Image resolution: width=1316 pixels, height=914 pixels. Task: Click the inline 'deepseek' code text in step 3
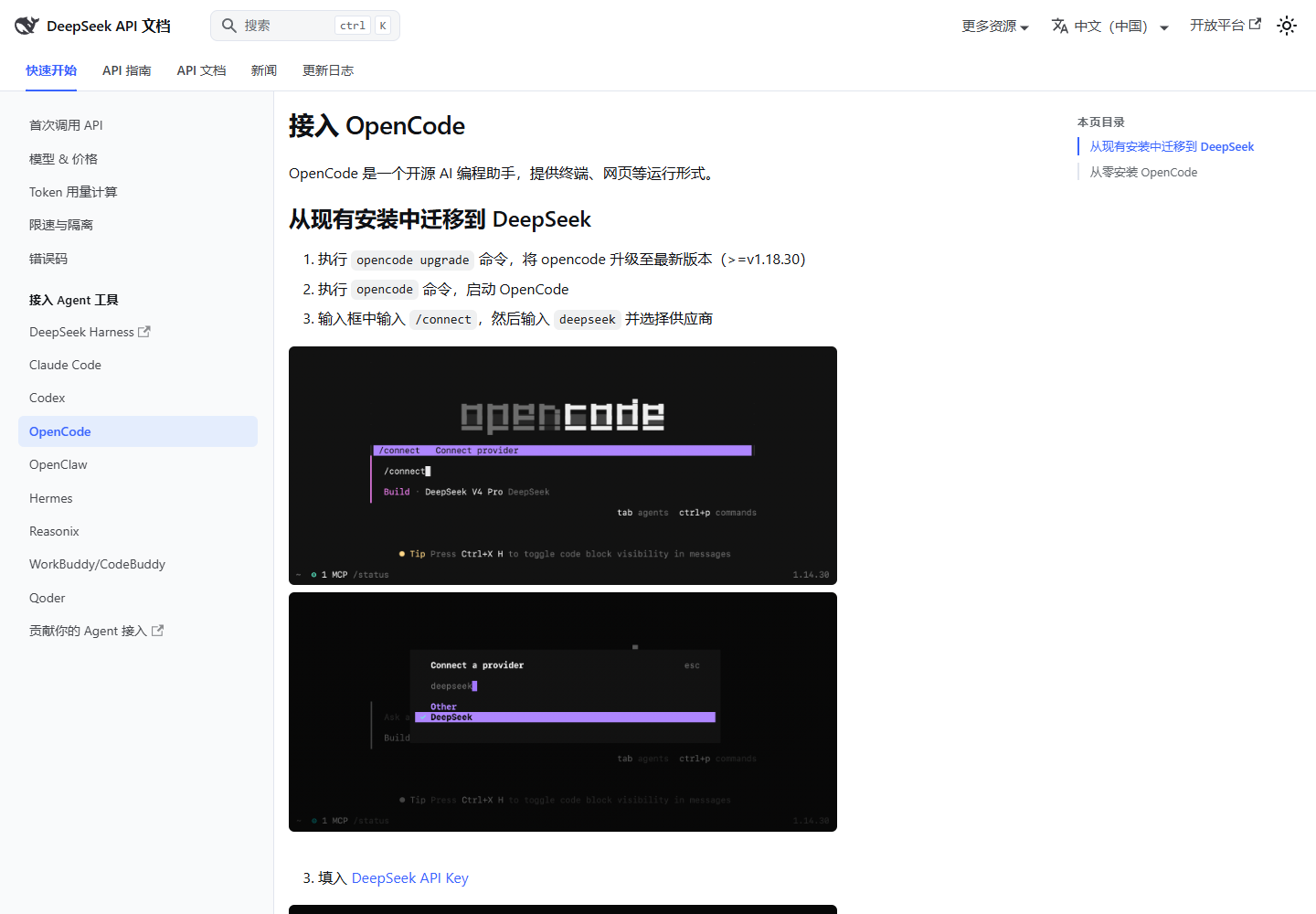pos(588,319)
